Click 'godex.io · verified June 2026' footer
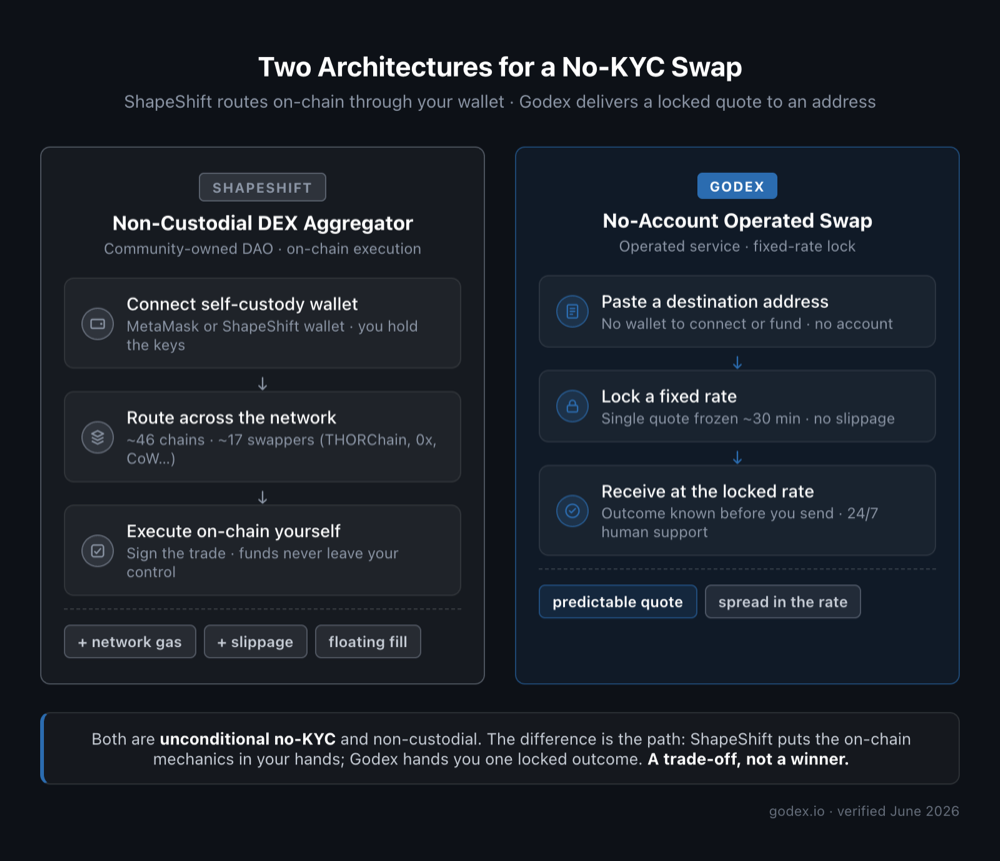 tap(864, 811)
